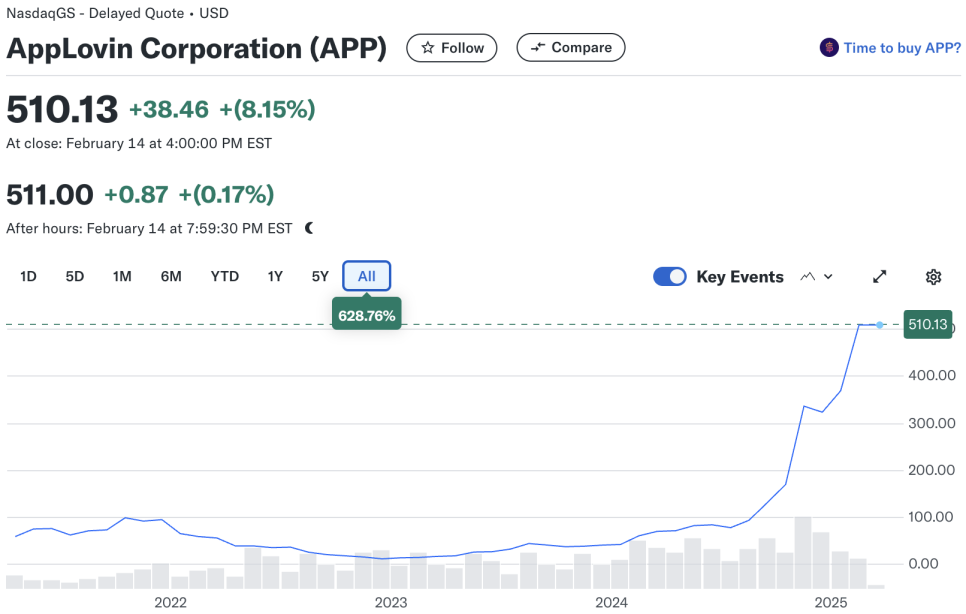Click 'After hours: February 14' timestamp text
This screenshot has height=614, width=966.
click(149, 228)
